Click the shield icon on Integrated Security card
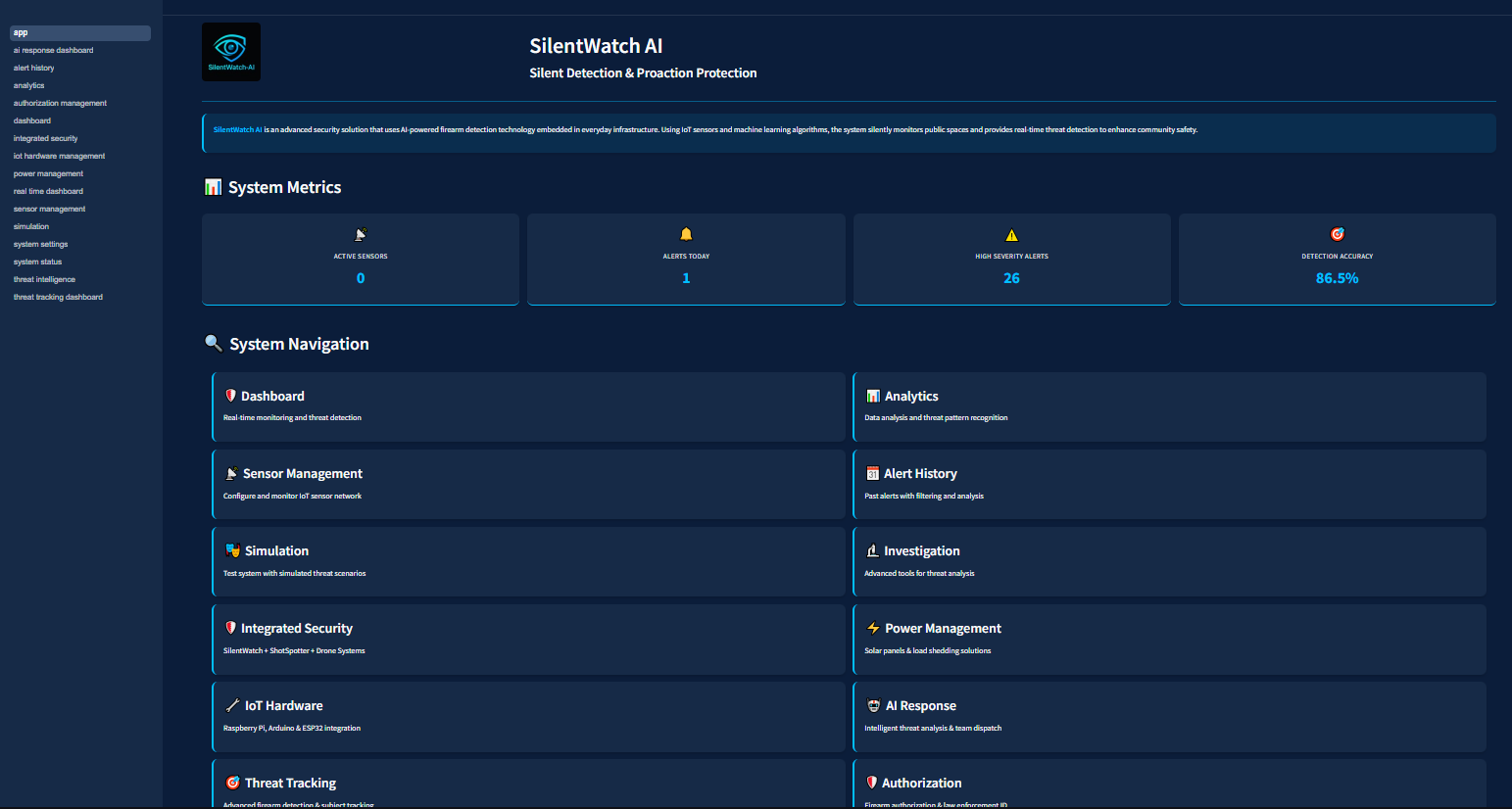This screenshot has width=1512, height=809. [230, 628]
